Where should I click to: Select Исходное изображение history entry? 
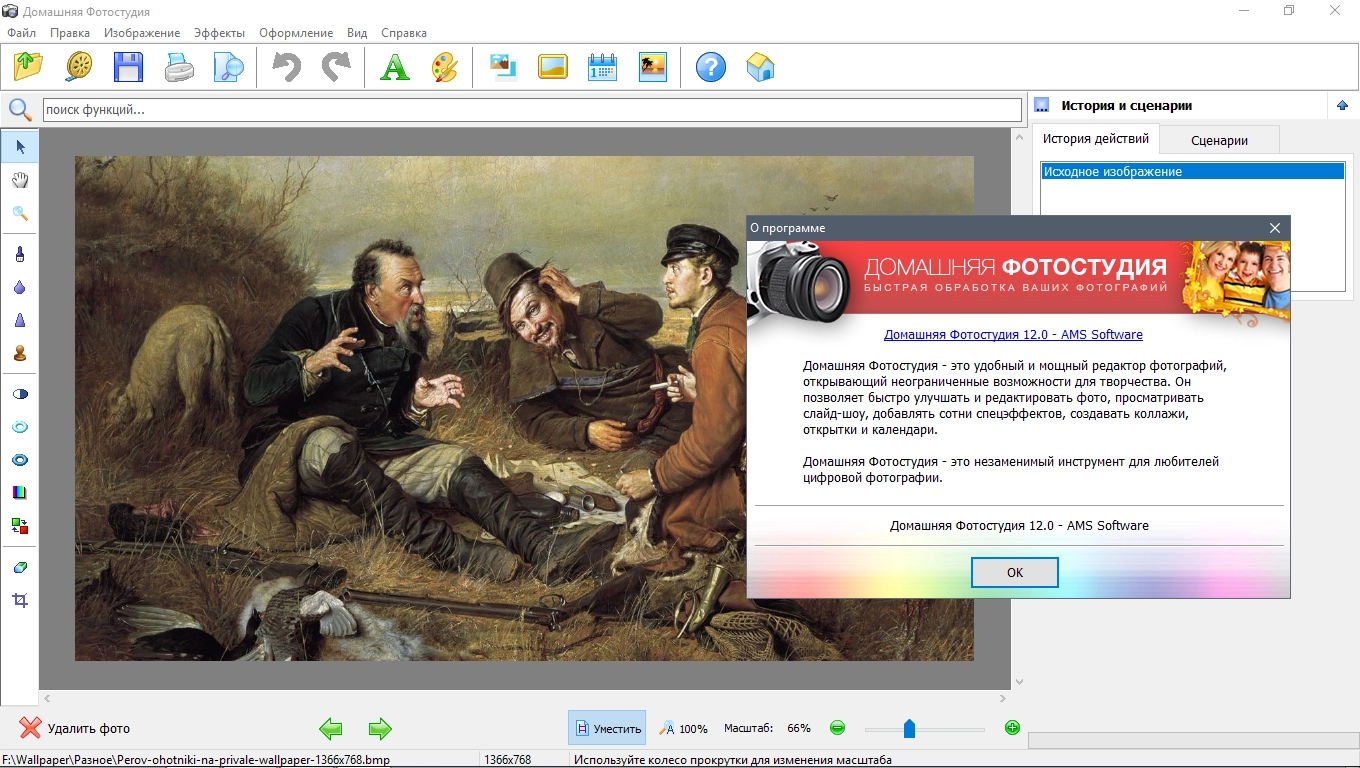click(1192, 172)
